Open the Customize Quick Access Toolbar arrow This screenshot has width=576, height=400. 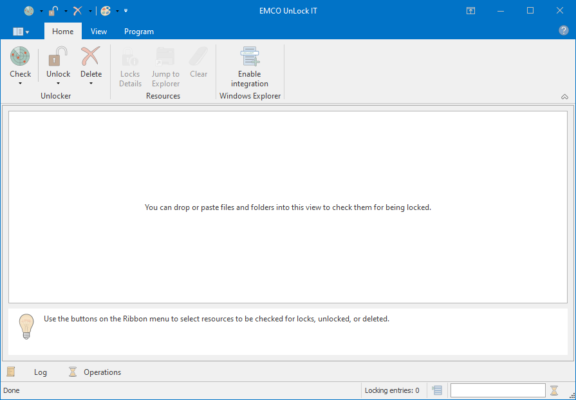tap(126, 11)
